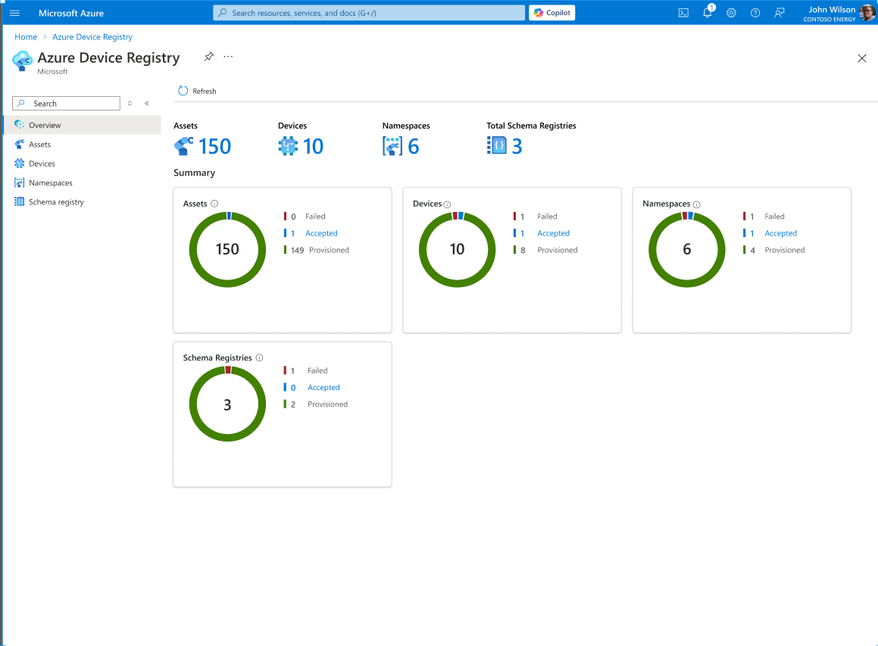The width and height of the screenshot is (878, 646).
Task: Click the Overview icon in the sidebar
Action: [x=19, y=124]
